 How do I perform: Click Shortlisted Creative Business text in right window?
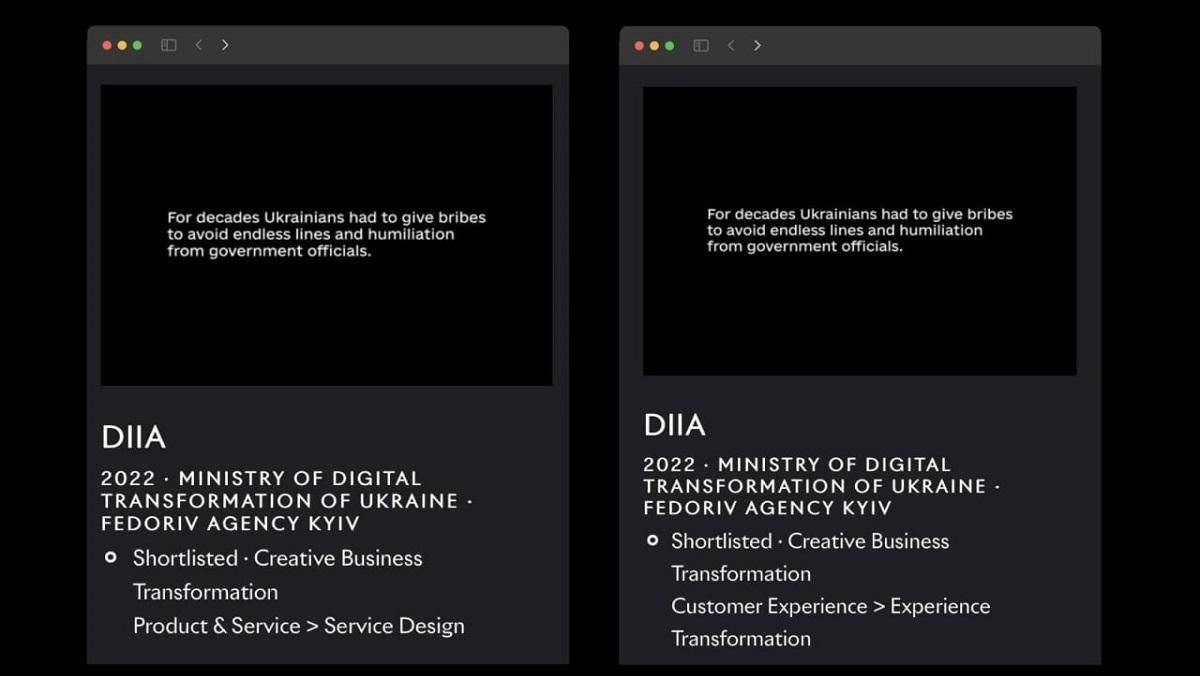[x=810, y=541]
